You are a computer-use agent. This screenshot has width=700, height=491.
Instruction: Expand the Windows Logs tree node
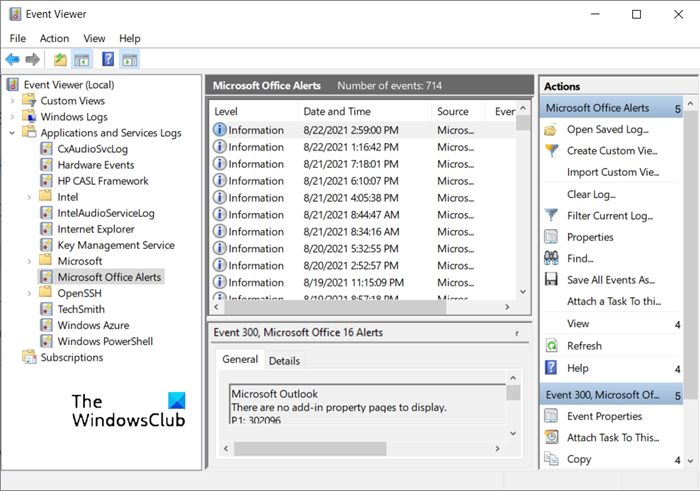click(x=13, y=117)
